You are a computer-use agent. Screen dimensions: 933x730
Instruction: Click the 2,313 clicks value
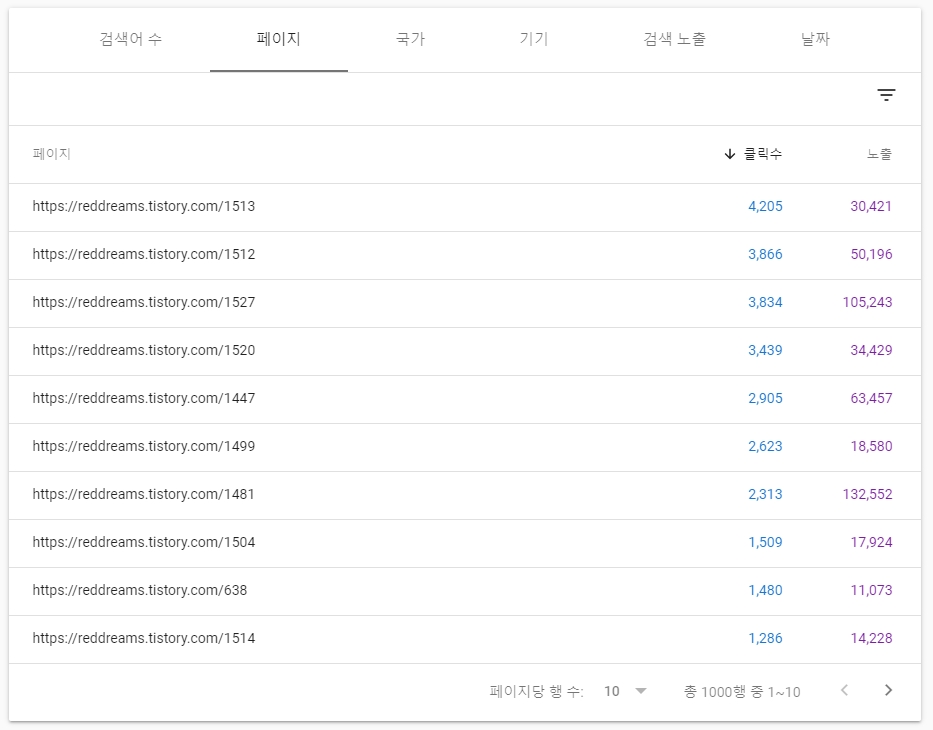pos(765,494)
